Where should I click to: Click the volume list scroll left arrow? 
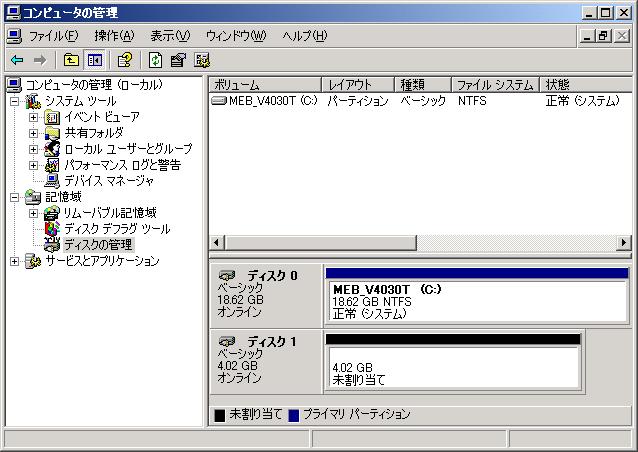(x=216, y=243)
